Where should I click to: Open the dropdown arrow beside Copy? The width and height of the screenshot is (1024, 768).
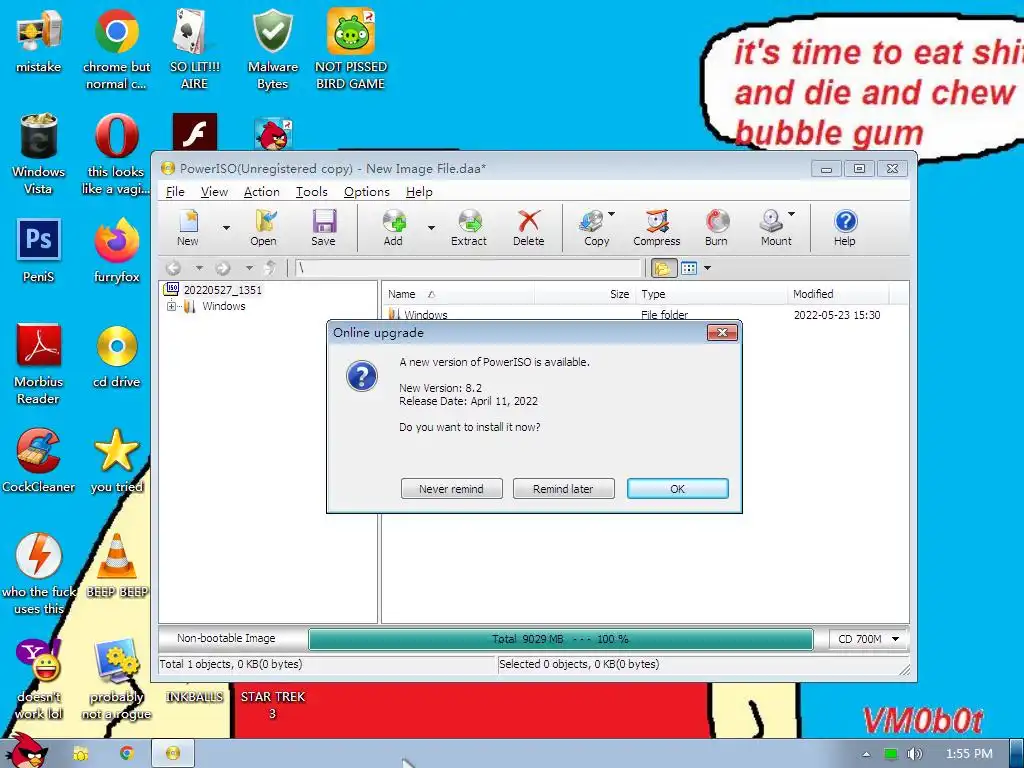(611, 214)
